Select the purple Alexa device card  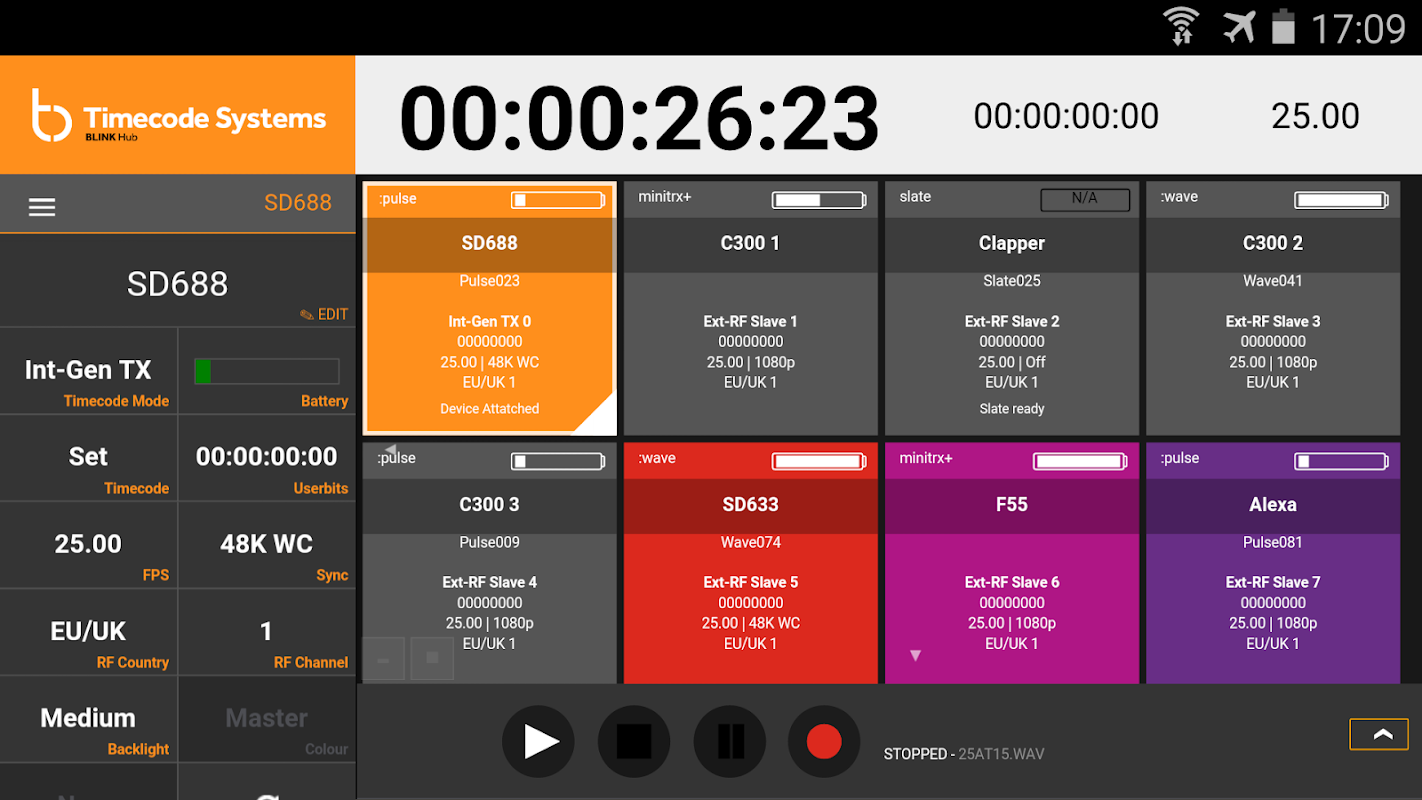pos(1273,563)
